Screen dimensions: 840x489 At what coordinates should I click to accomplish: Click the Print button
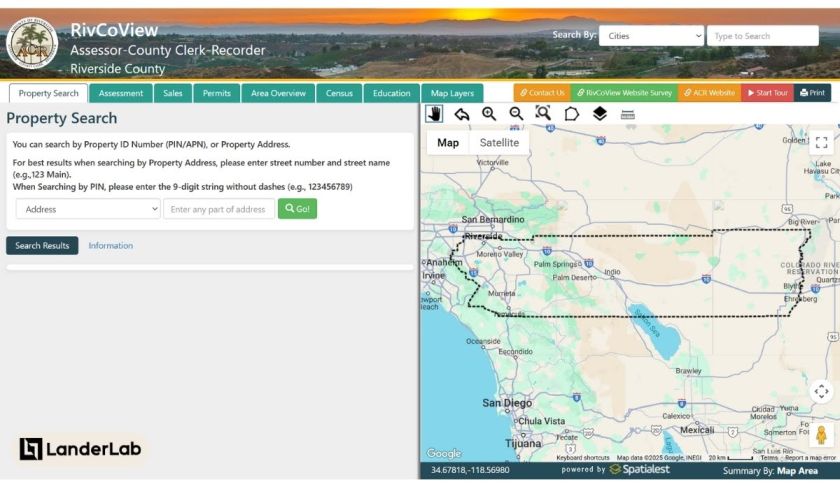coord(812,93)
